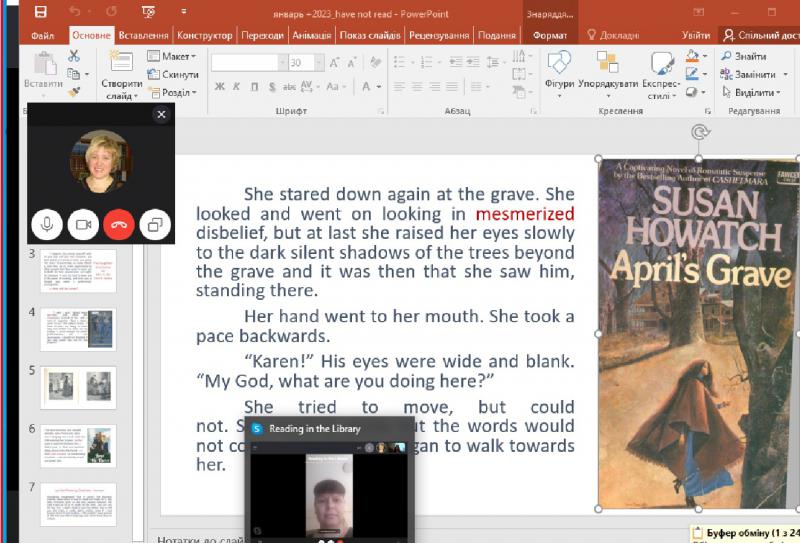Rotate the book cover image with the rotation handle

click(x=700, y=132)
